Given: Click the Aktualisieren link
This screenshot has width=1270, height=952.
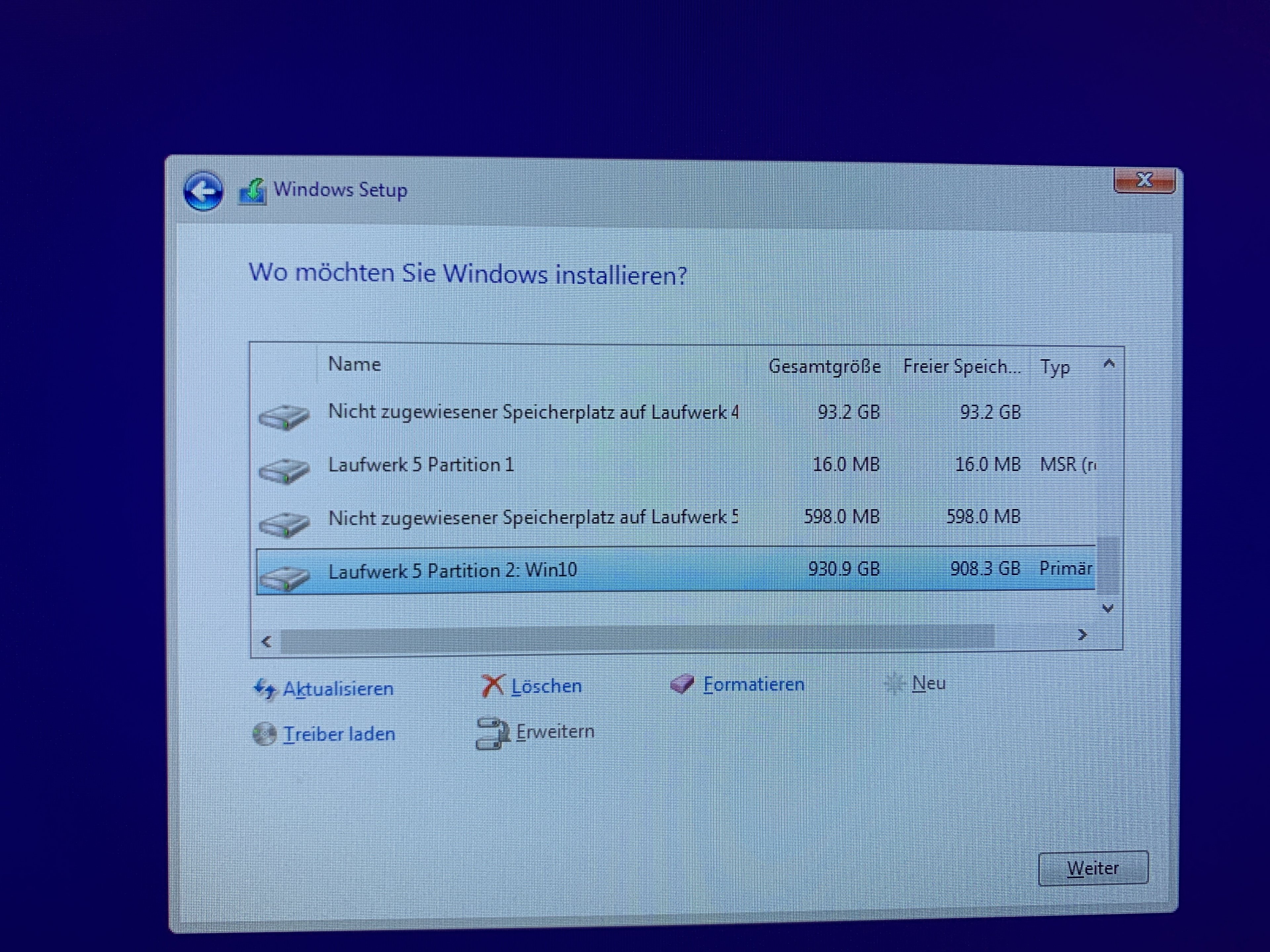Looking at the screenshot, I should (338, 689).
